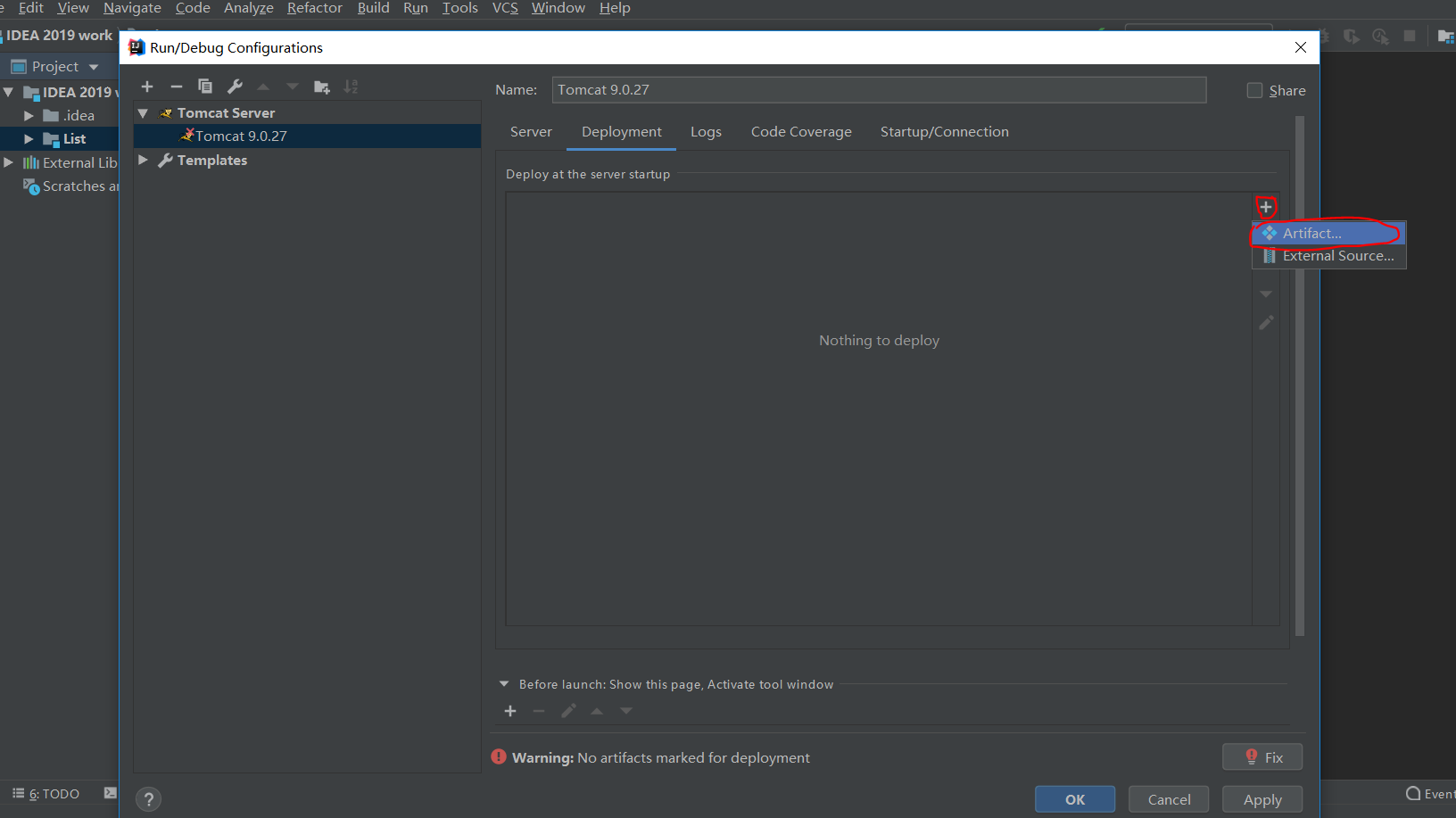Viewport: 1456px width, 818px height.
Task: Click Fix button for warning
Action: (x=1262, y=757)
